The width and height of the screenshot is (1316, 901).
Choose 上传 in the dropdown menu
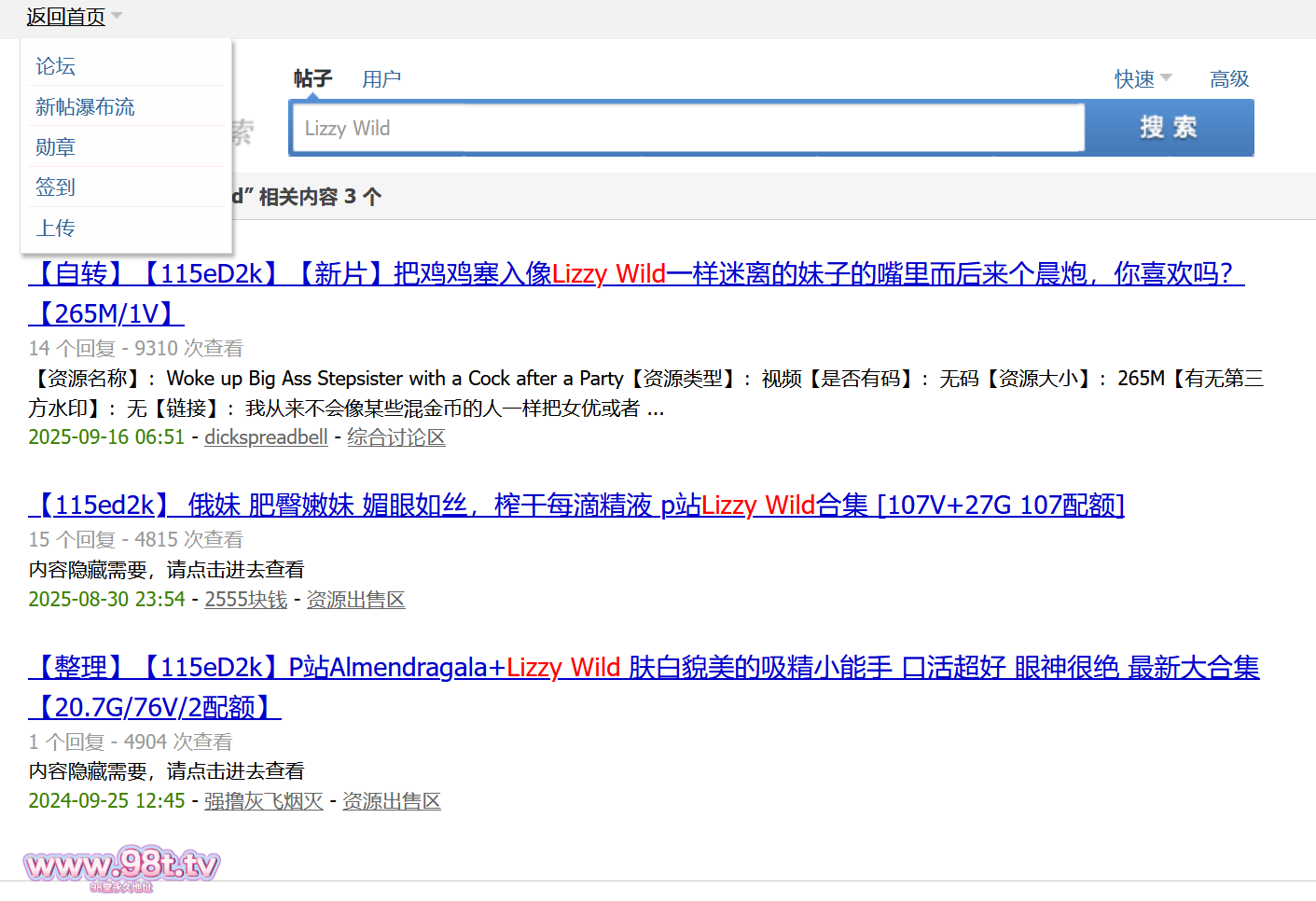(55, 229)
